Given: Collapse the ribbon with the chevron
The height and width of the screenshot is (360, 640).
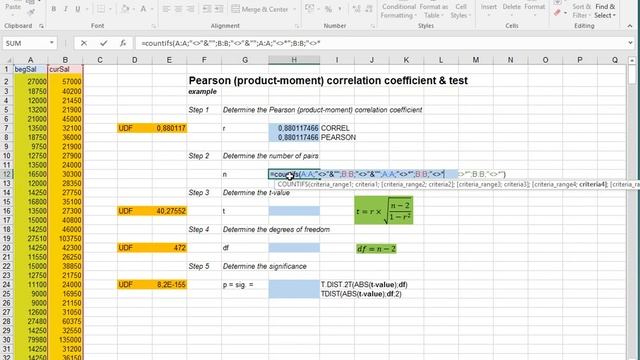Looking at the screenshot, I should (x=630, y=26).
